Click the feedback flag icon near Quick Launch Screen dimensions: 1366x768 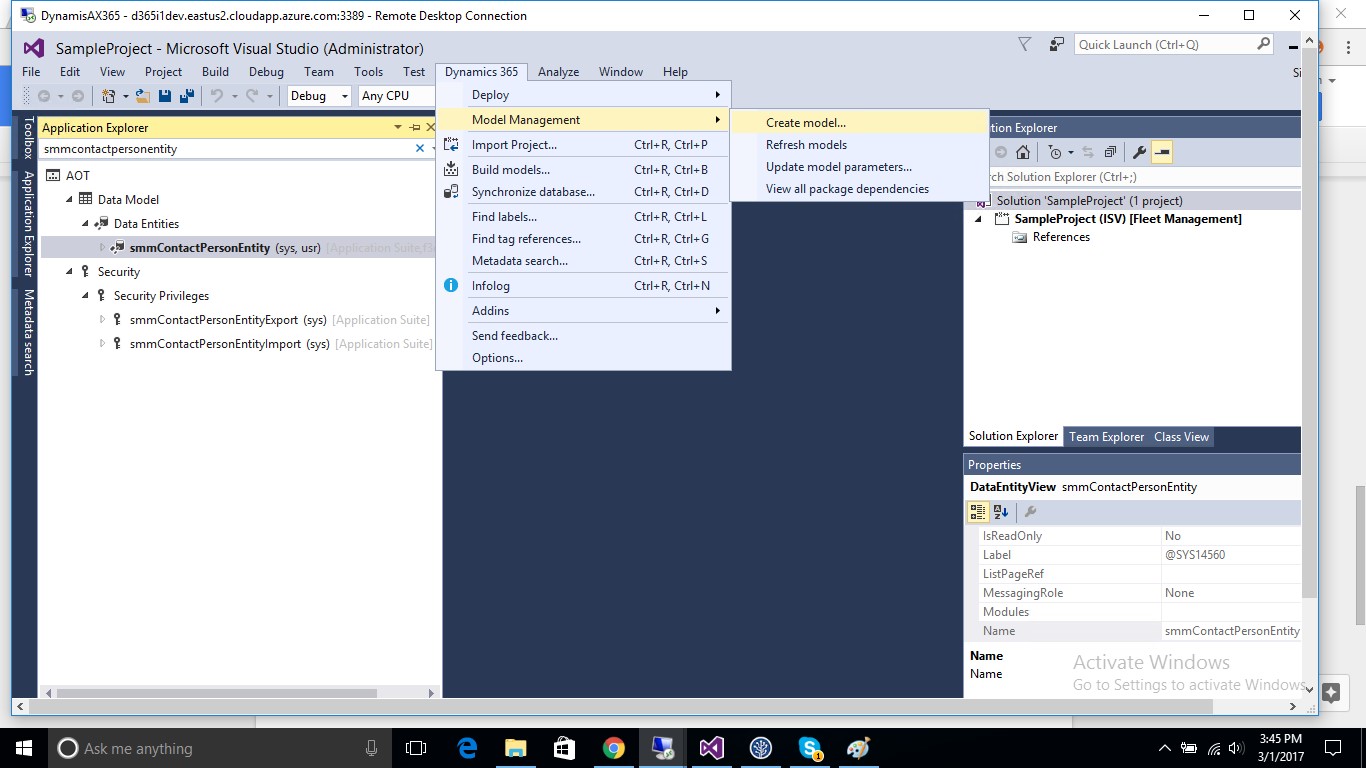click(1056, 44)
